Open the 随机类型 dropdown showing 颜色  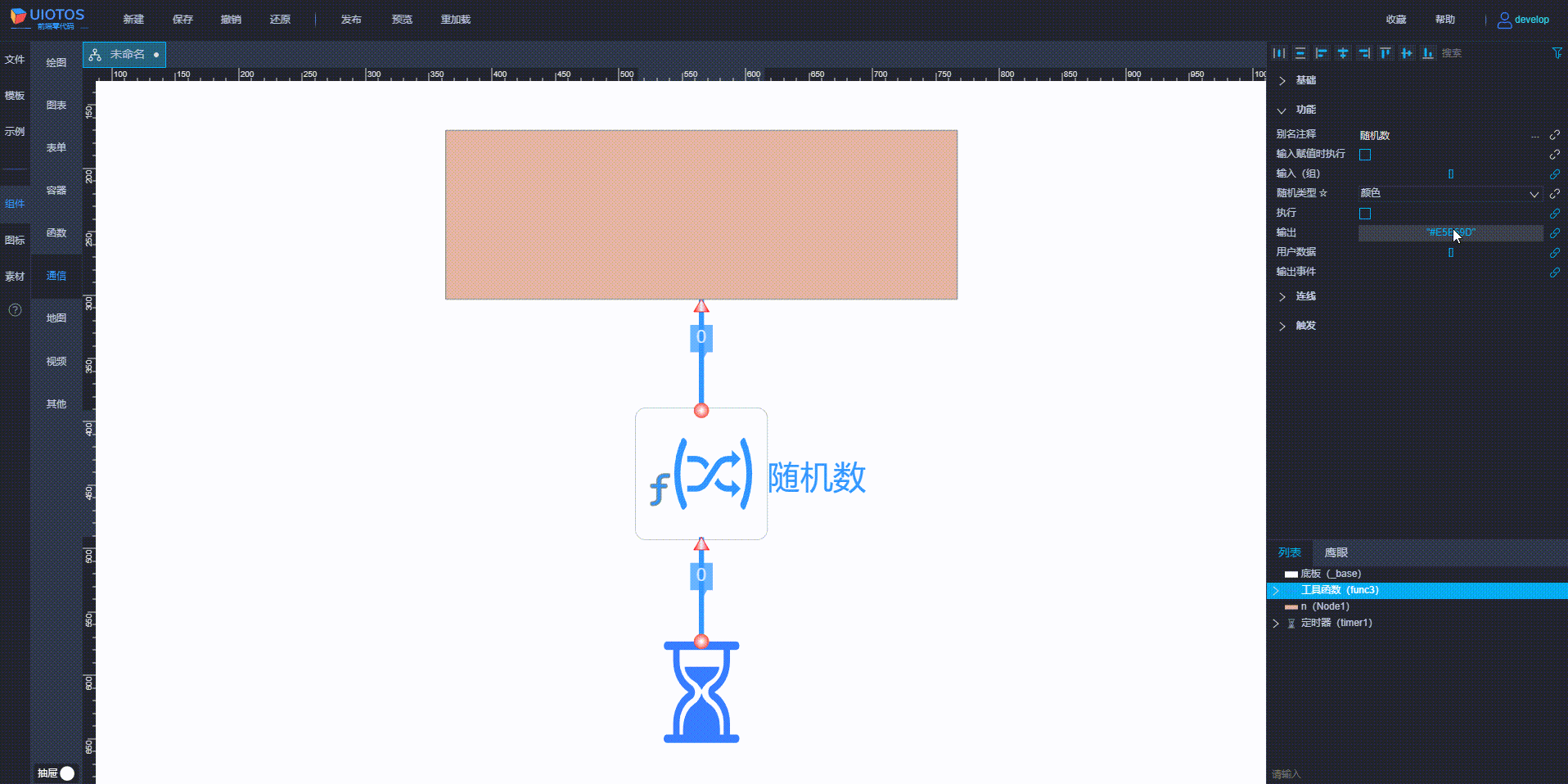pyautogui.click(x=1449, y=193)
